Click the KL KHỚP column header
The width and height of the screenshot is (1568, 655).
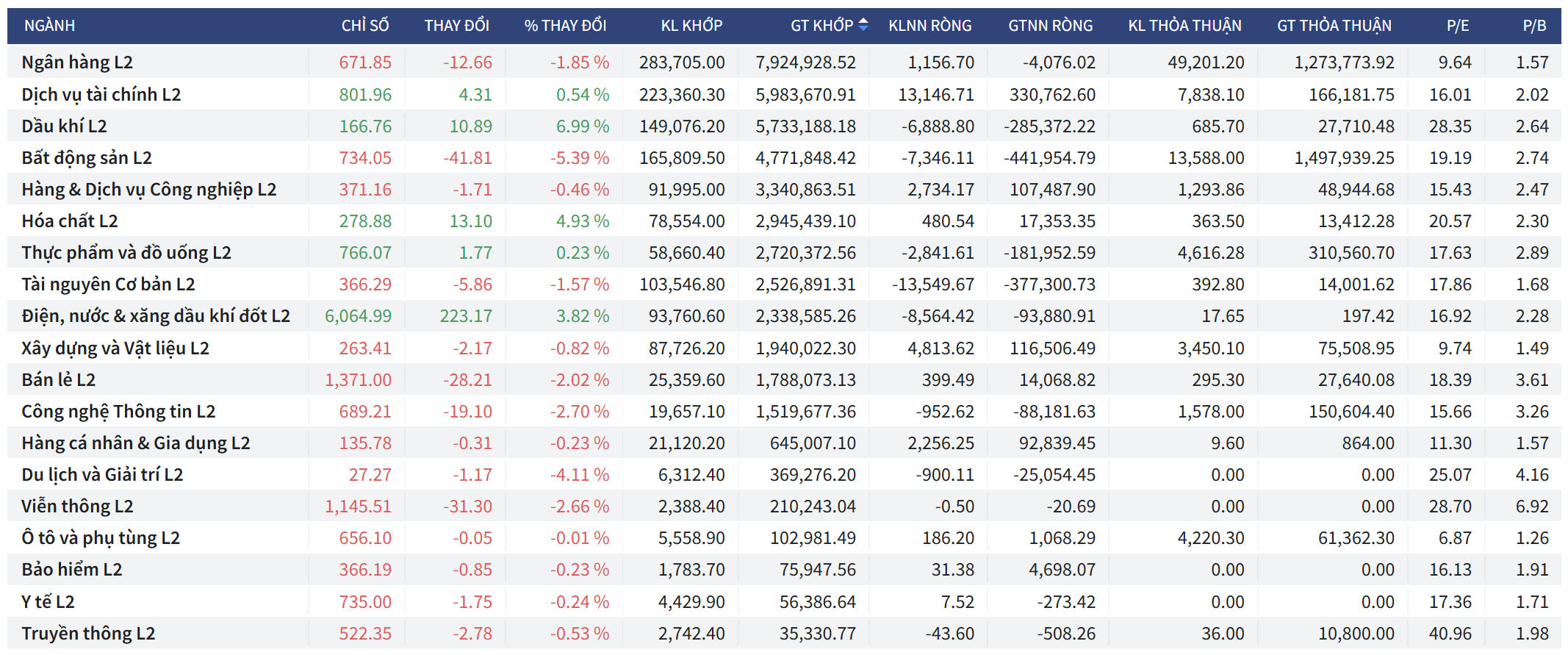(691, 26)
